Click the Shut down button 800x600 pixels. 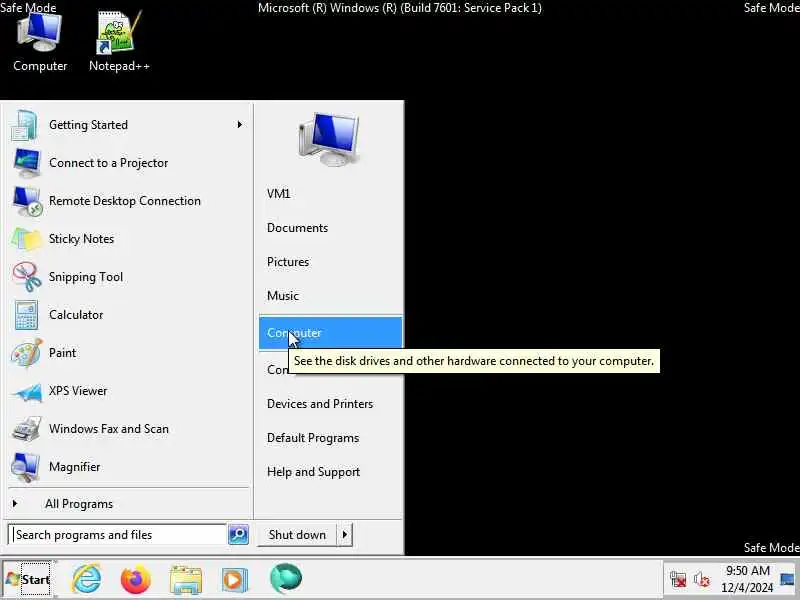(x=297, y=535)
